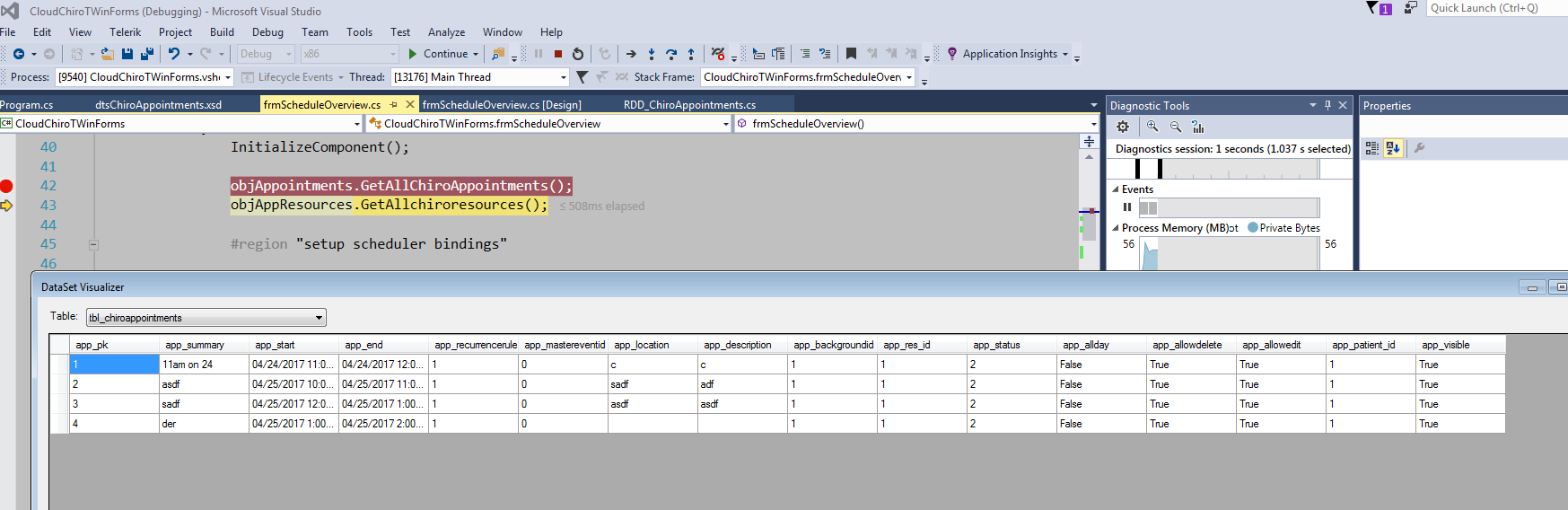
Task: Open the Application Insights dropdown arrow
Action: (x=1065, y=54)
